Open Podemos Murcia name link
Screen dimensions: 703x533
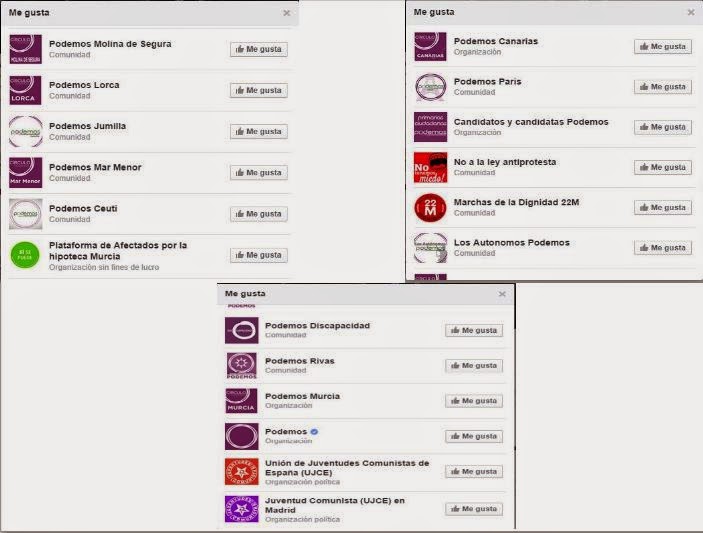click(x=302, y=397)
